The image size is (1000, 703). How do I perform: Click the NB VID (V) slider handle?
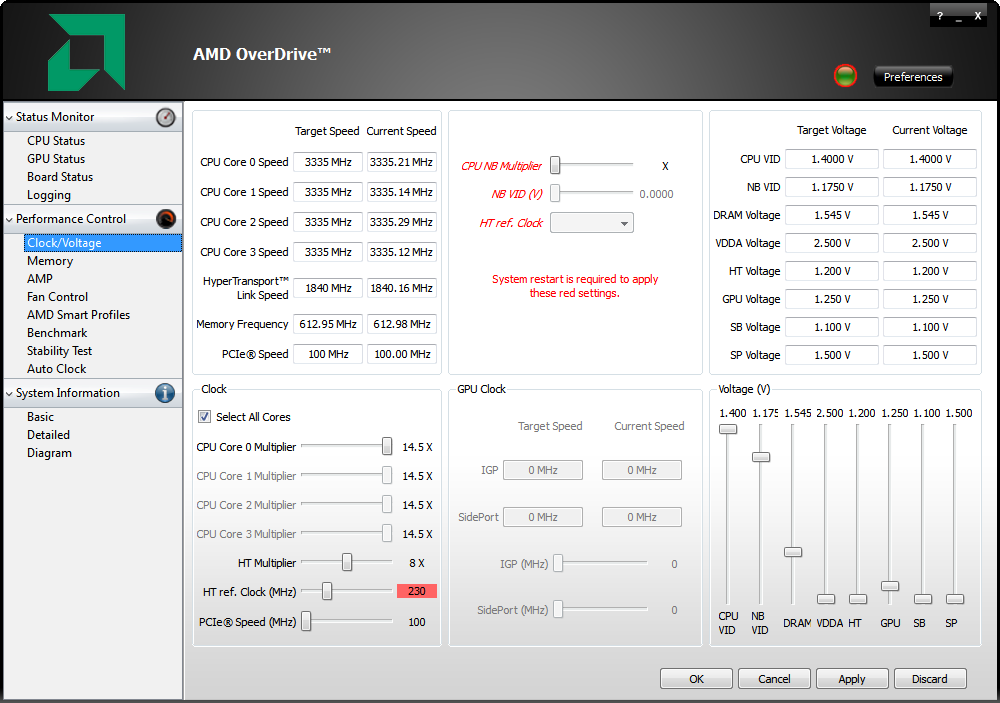click(x=555, y=193)
